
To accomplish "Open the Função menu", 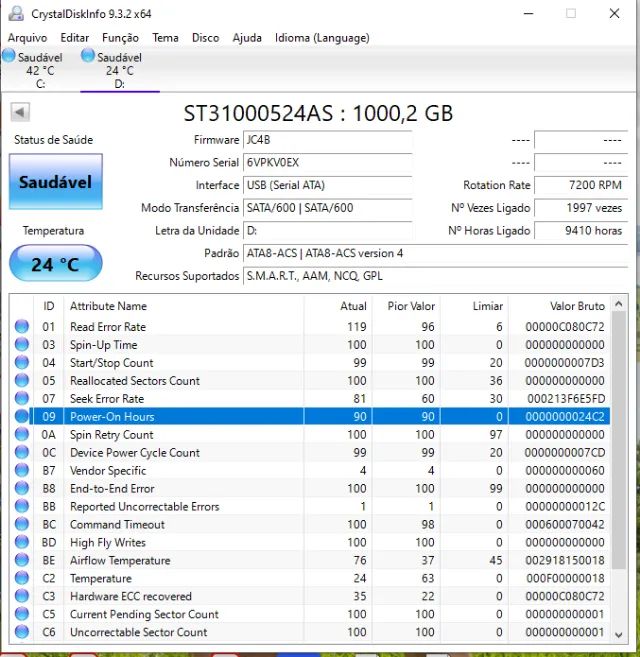I will click(x=120, y=38).
